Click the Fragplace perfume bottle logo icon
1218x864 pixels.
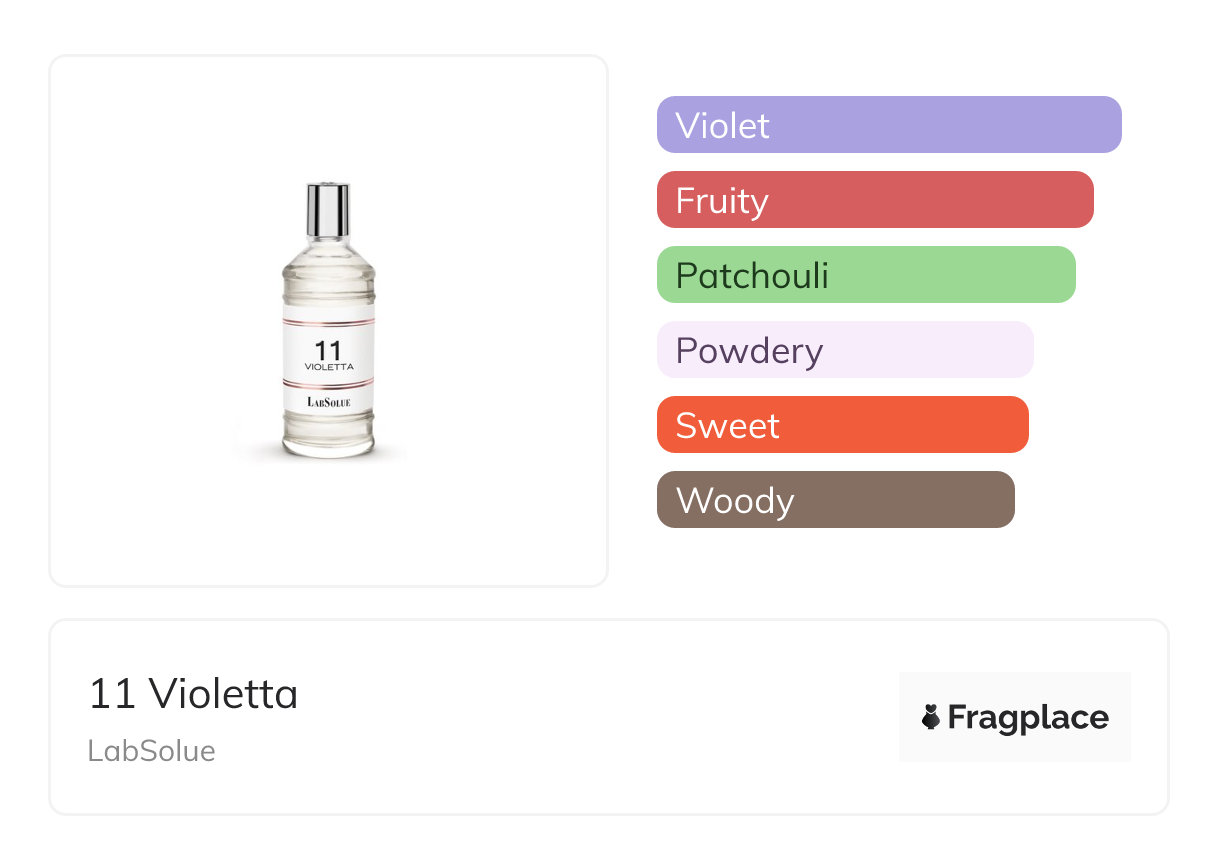931,717
